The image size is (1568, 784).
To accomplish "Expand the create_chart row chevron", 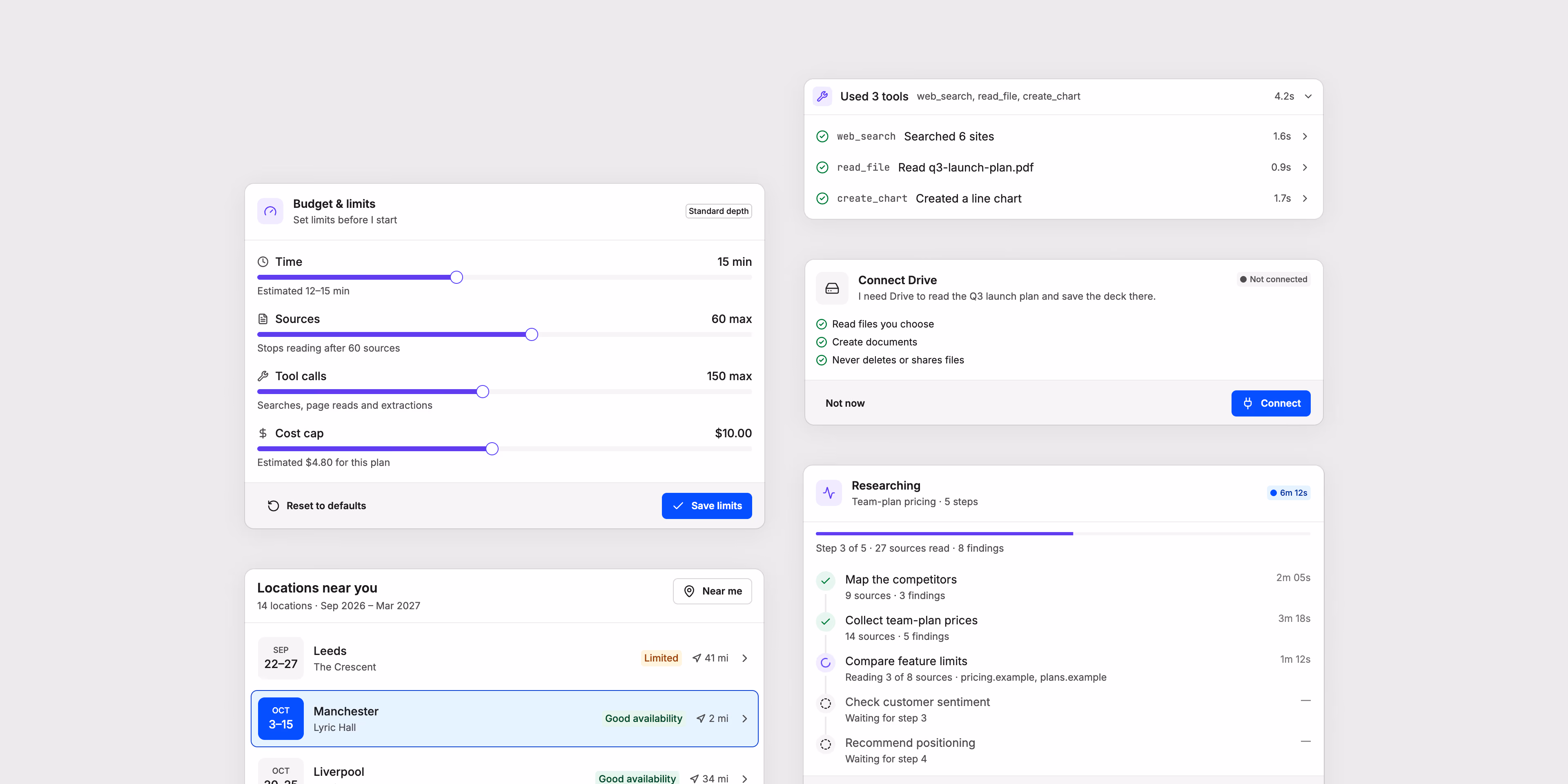I will tap(1305, 198).
